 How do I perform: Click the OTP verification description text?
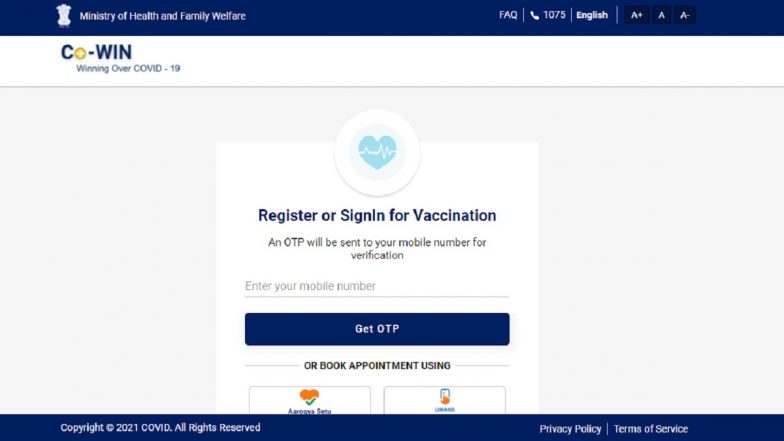(377, 248)
